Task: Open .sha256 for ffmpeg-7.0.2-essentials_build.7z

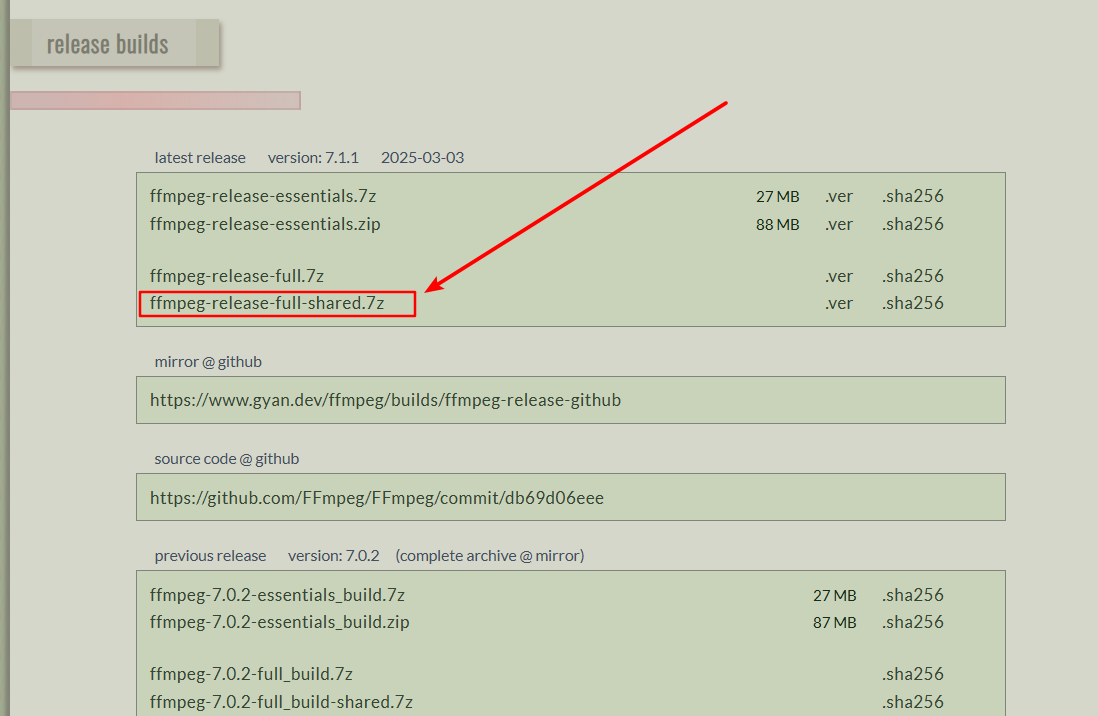Action: tap(912, 595)
